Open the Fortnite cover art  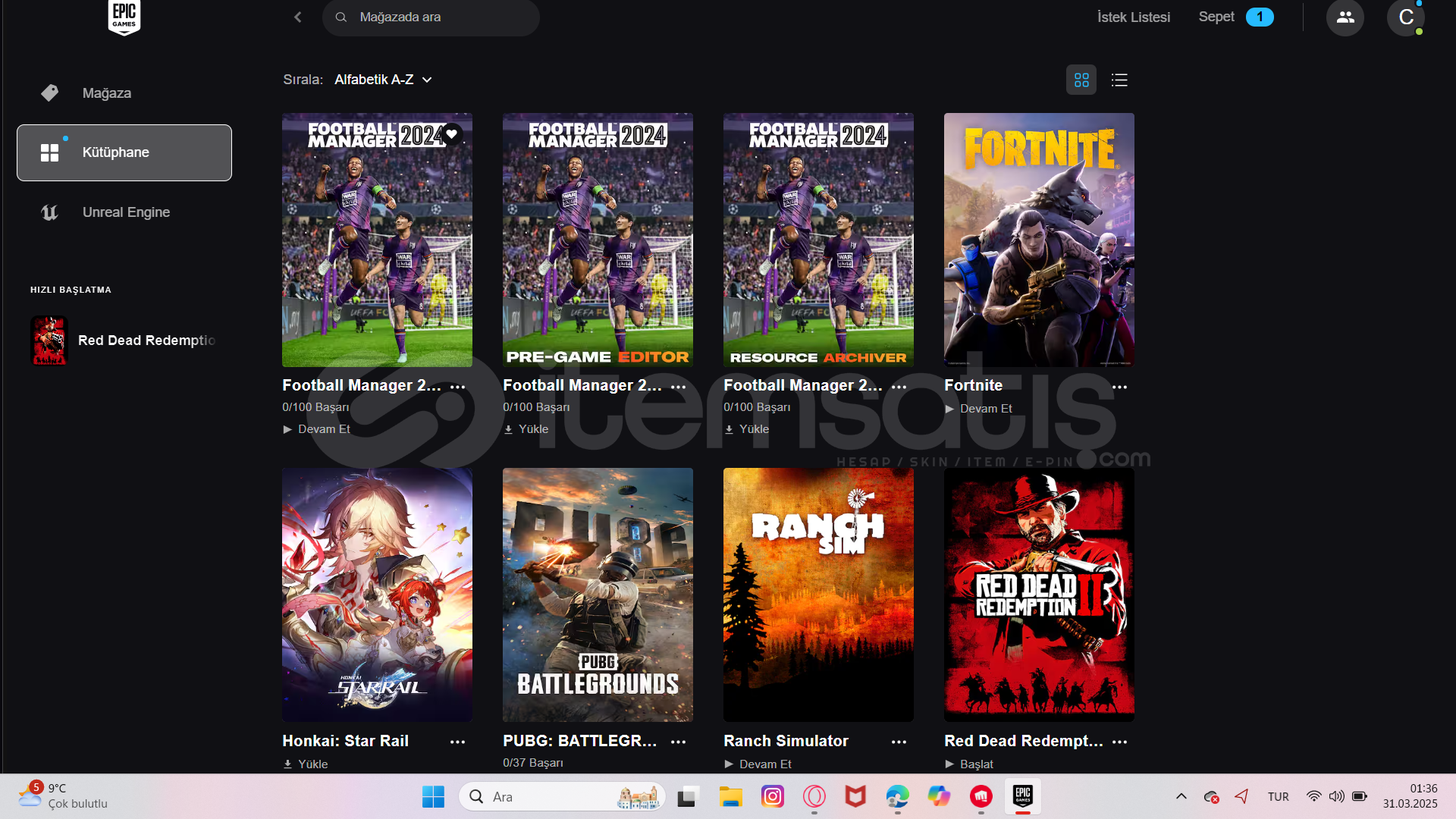point(1039,240)
